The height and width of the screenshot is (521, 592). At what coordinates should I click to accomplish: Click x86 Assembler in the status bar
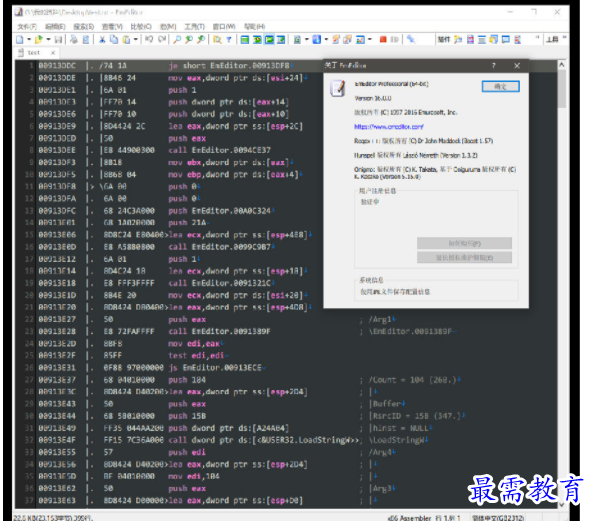(x=409, y=518)
